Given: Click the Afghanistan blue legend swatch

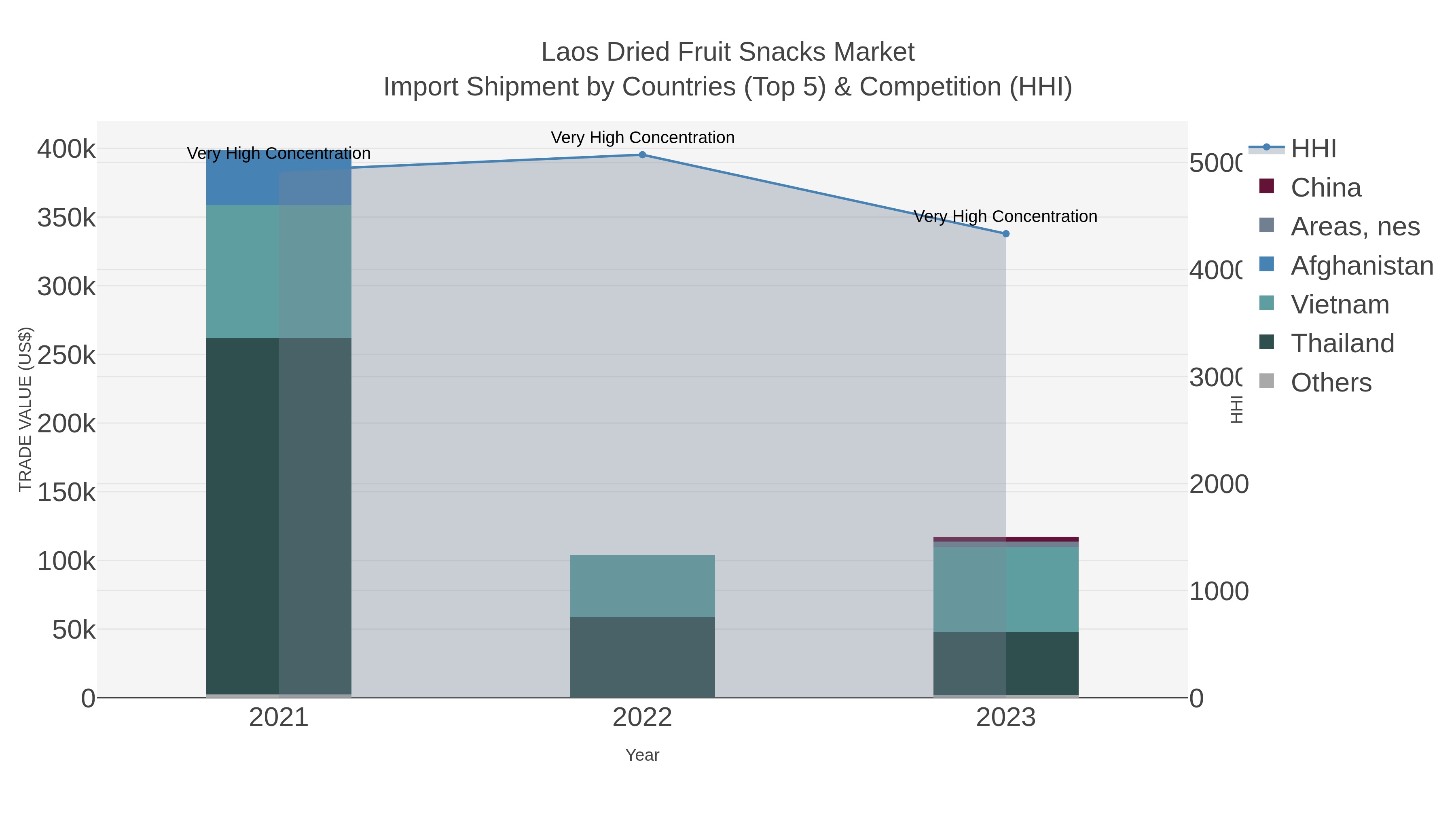Looking at the screenshot, I should (1267, 264).
